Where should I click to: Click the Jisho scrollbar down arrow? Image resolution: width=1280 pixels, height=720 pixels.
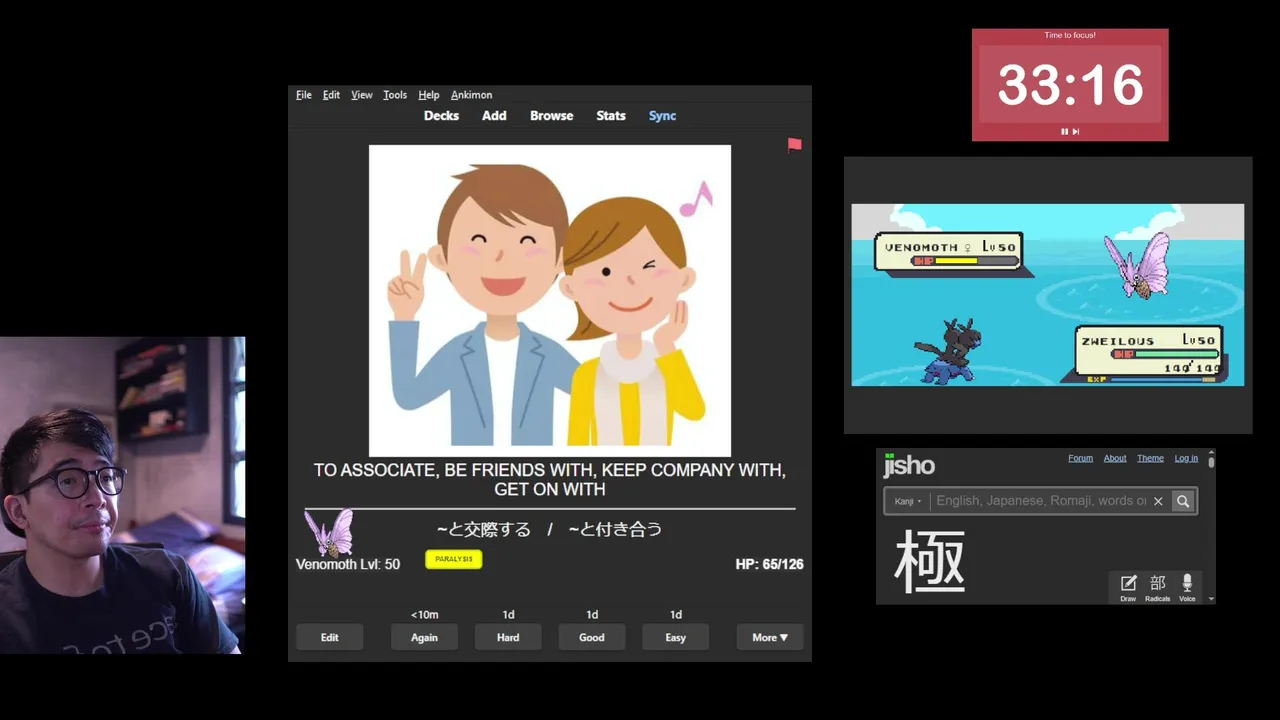1211,599
